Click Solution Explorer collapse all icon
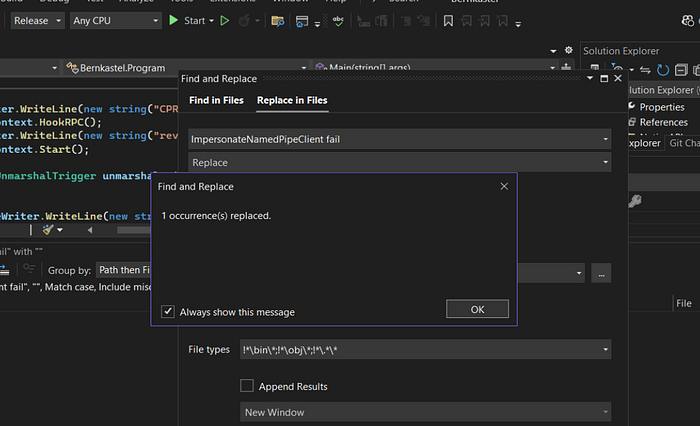700x426 pixels. pos(681,70)
